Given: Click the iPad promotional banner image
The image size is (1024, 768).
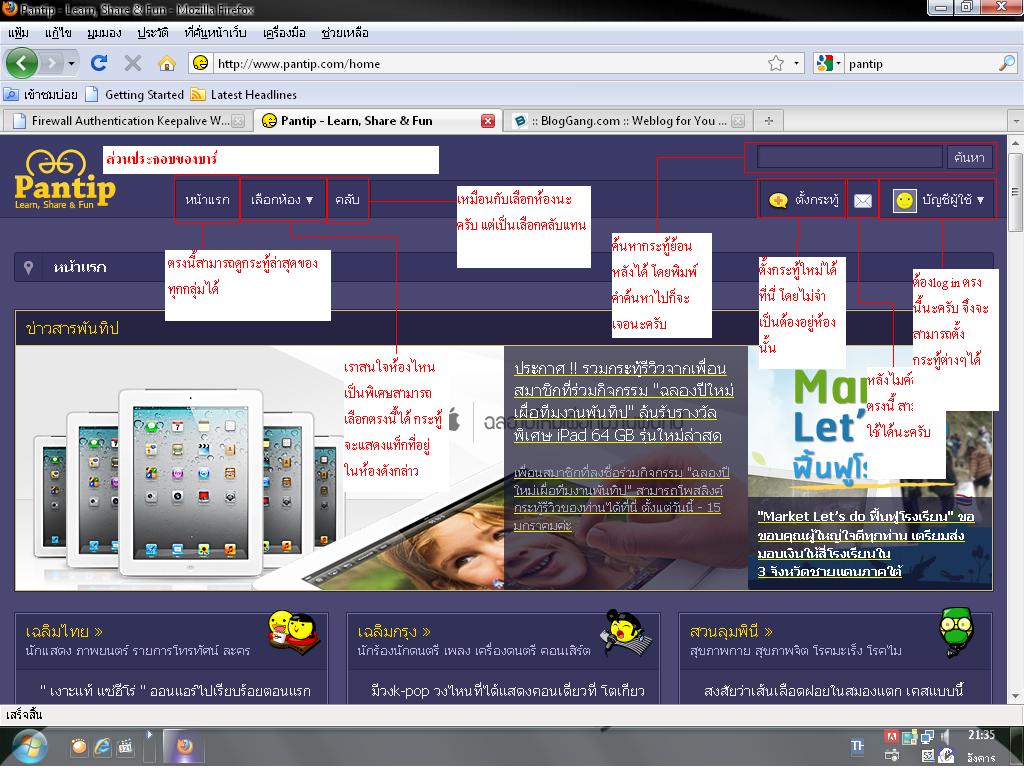Looking at the screenshot, I should (x=259, y=468).
